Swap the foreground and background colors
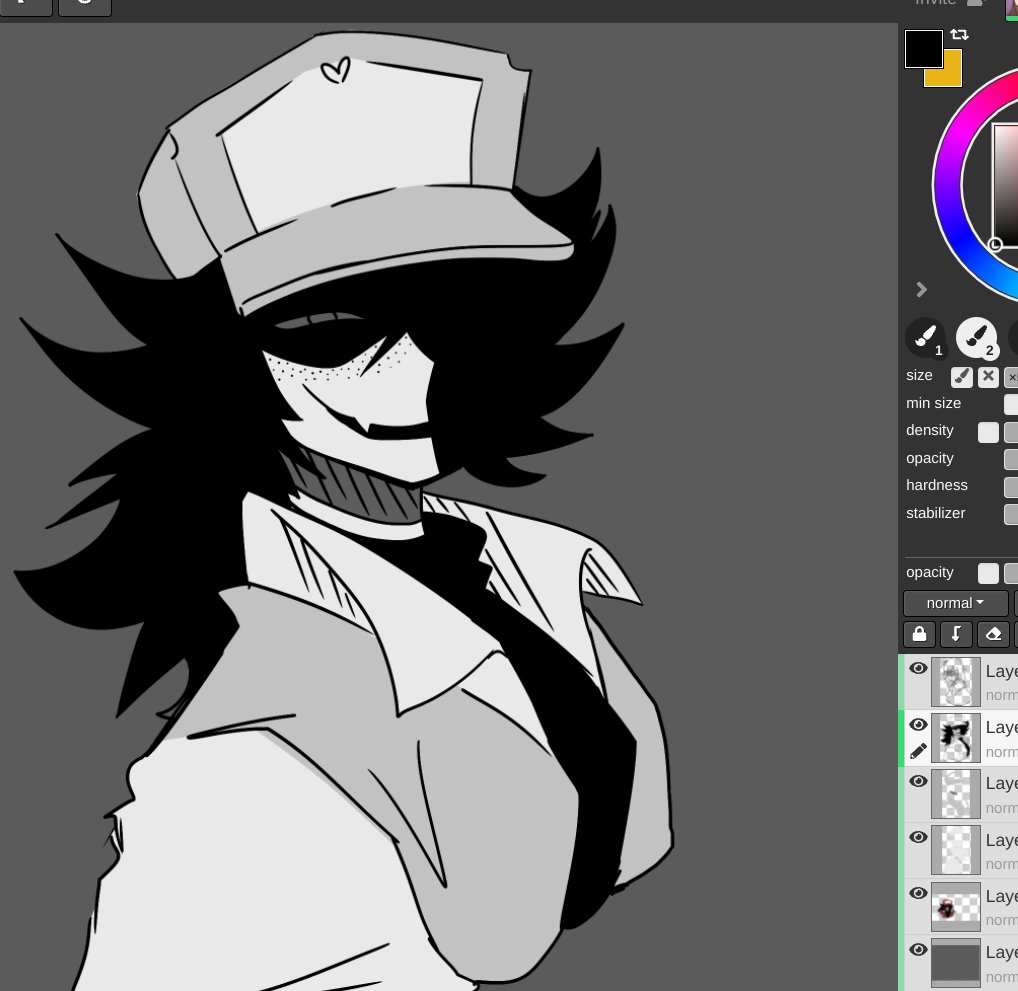This screenshot has height=991, width=1018. click(x=959, y=34)
